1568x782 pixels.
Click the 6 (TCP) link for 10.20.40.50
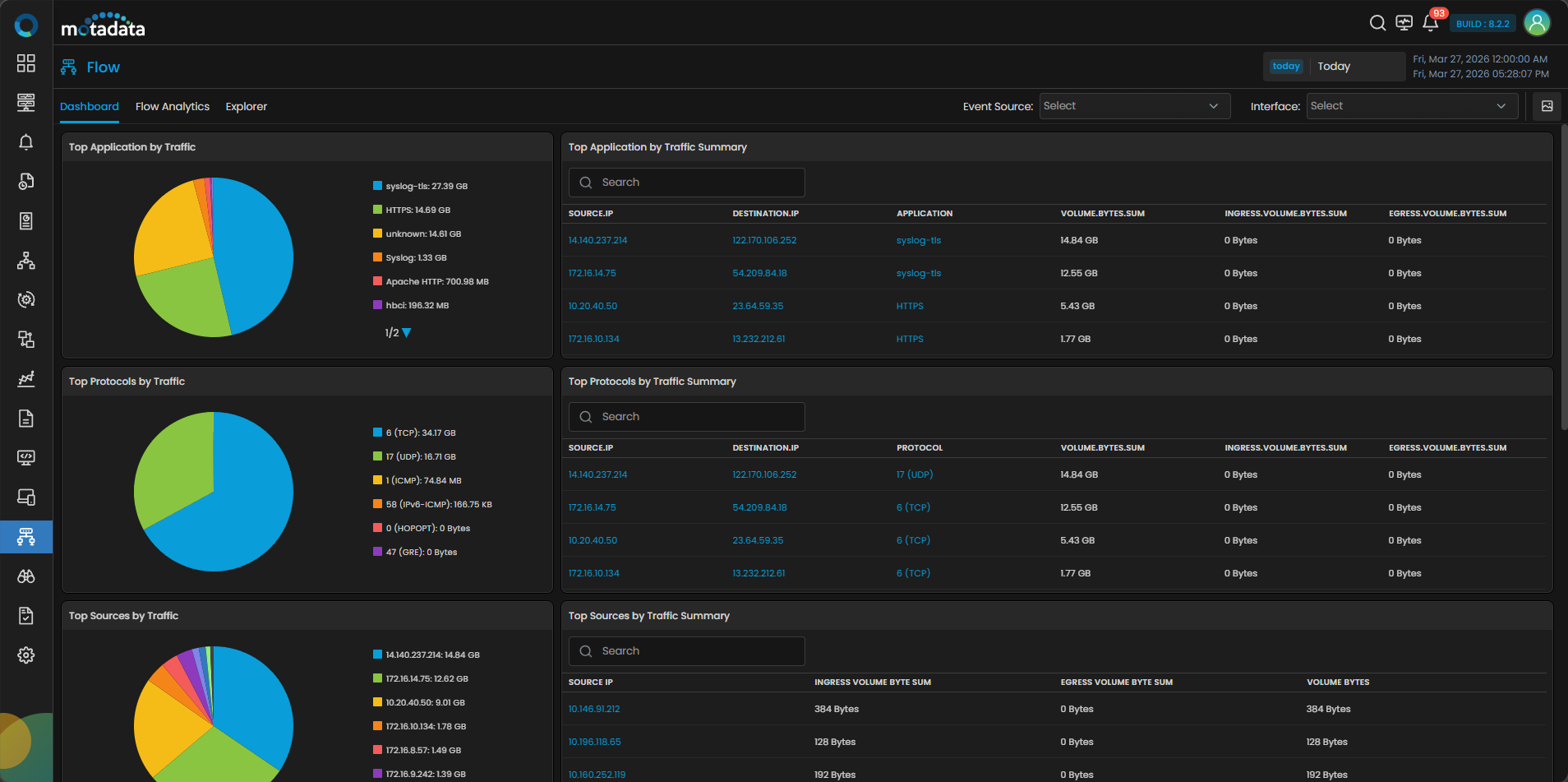tap(913, 540)
